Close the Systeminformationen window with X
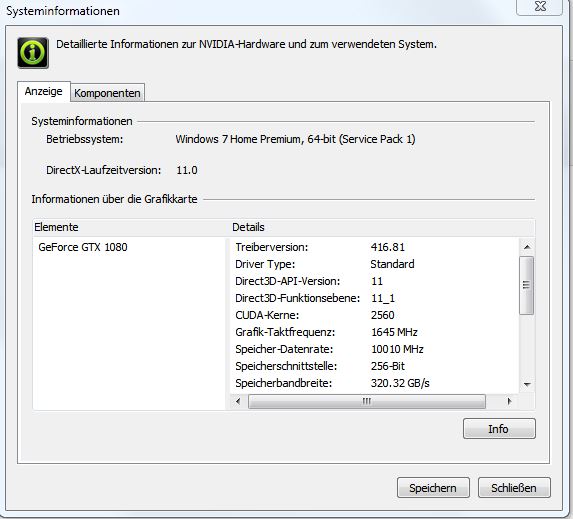 (x=540, y=7)
